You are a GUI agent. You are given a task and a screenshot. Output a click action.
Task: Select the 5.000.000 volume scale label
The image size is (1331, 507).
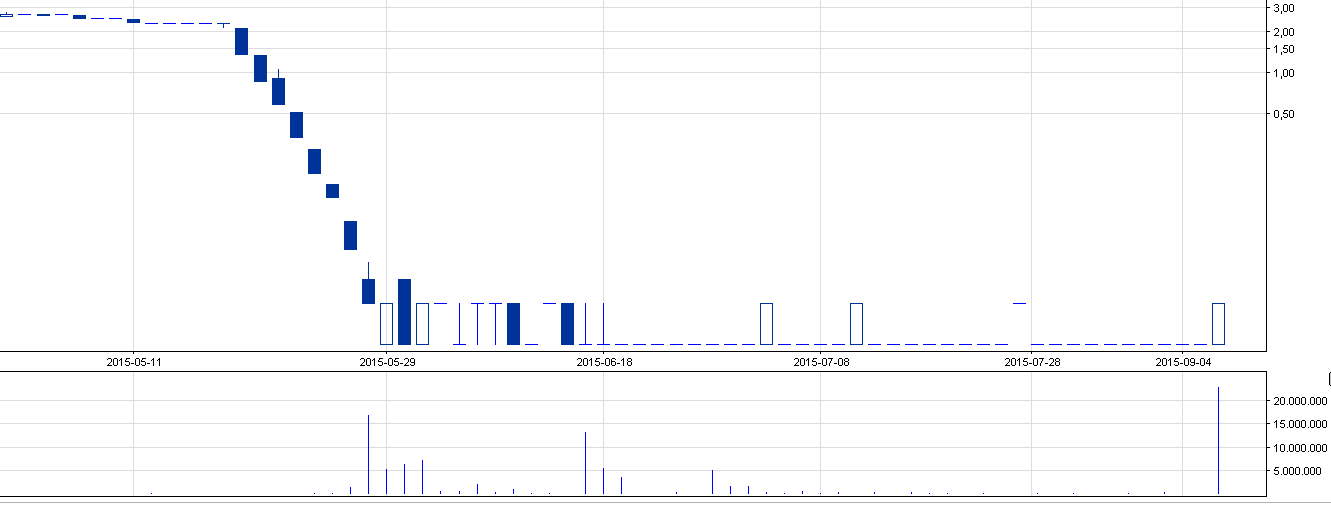(1299, 471)
